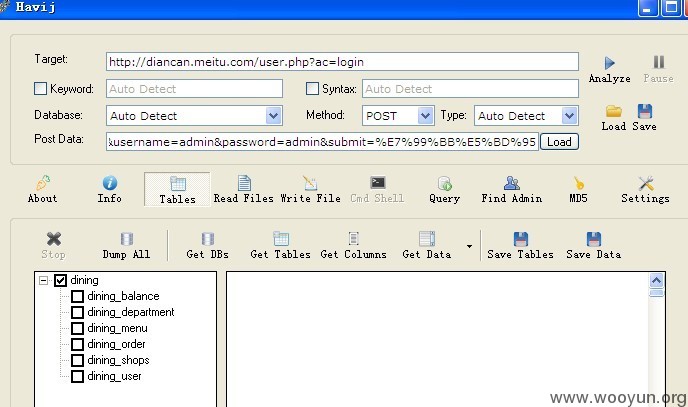The width and height of the screenshot is (688, 407).
Task: Open the Find Admin tool
Action: coord(512,189)
